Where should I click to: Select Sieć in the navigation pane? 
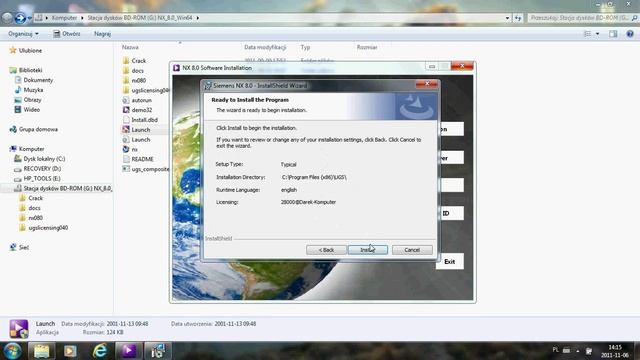[x=24, y=247]
